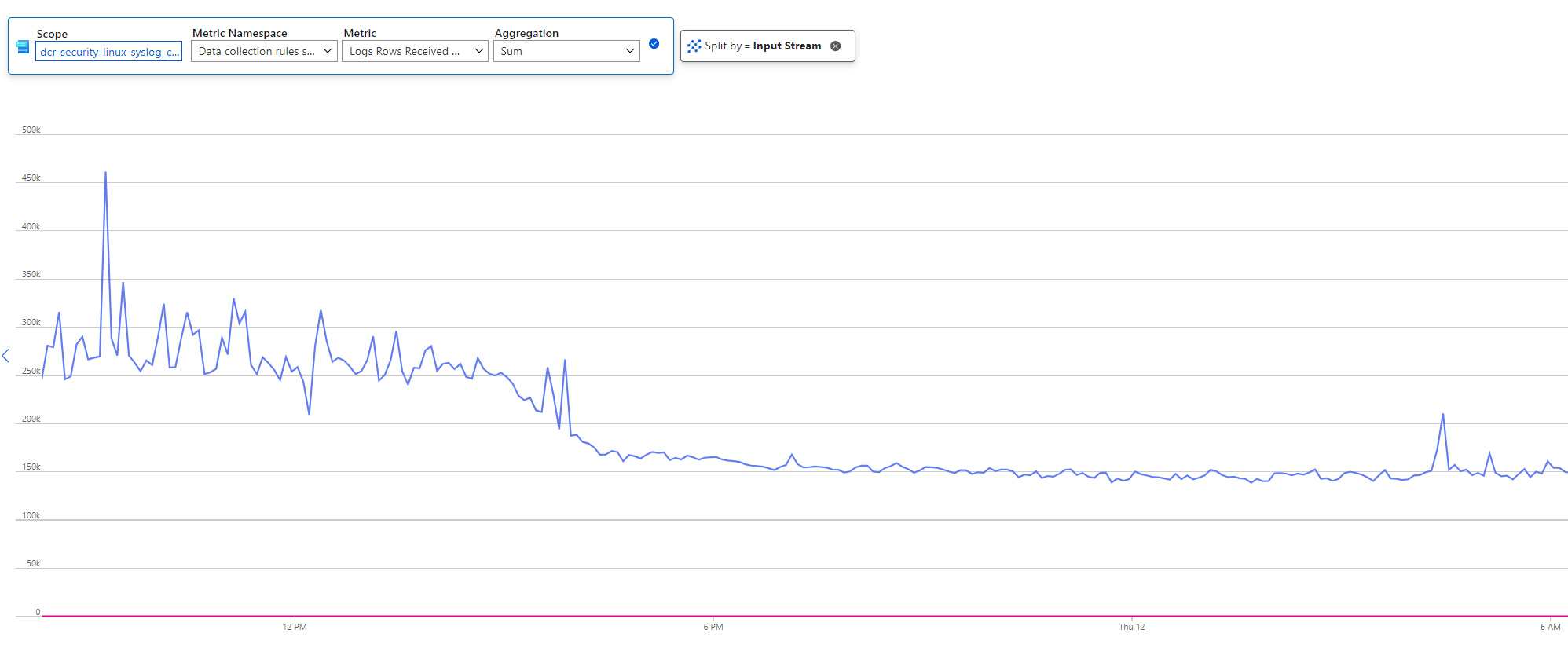Screen dimensions: 1568x648
Task: Click the Aggregation field label
Action: (x=526, y=33)
